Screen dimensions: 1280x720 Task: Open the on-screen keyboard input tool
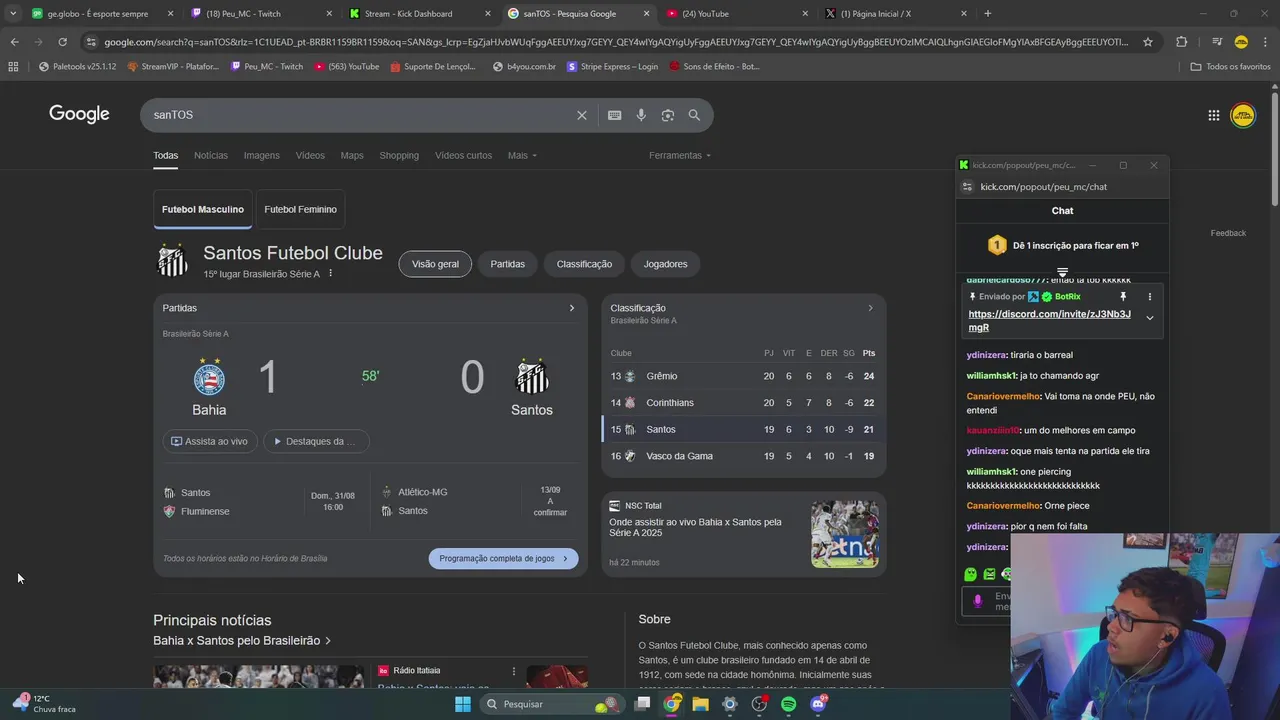point(615,115)
